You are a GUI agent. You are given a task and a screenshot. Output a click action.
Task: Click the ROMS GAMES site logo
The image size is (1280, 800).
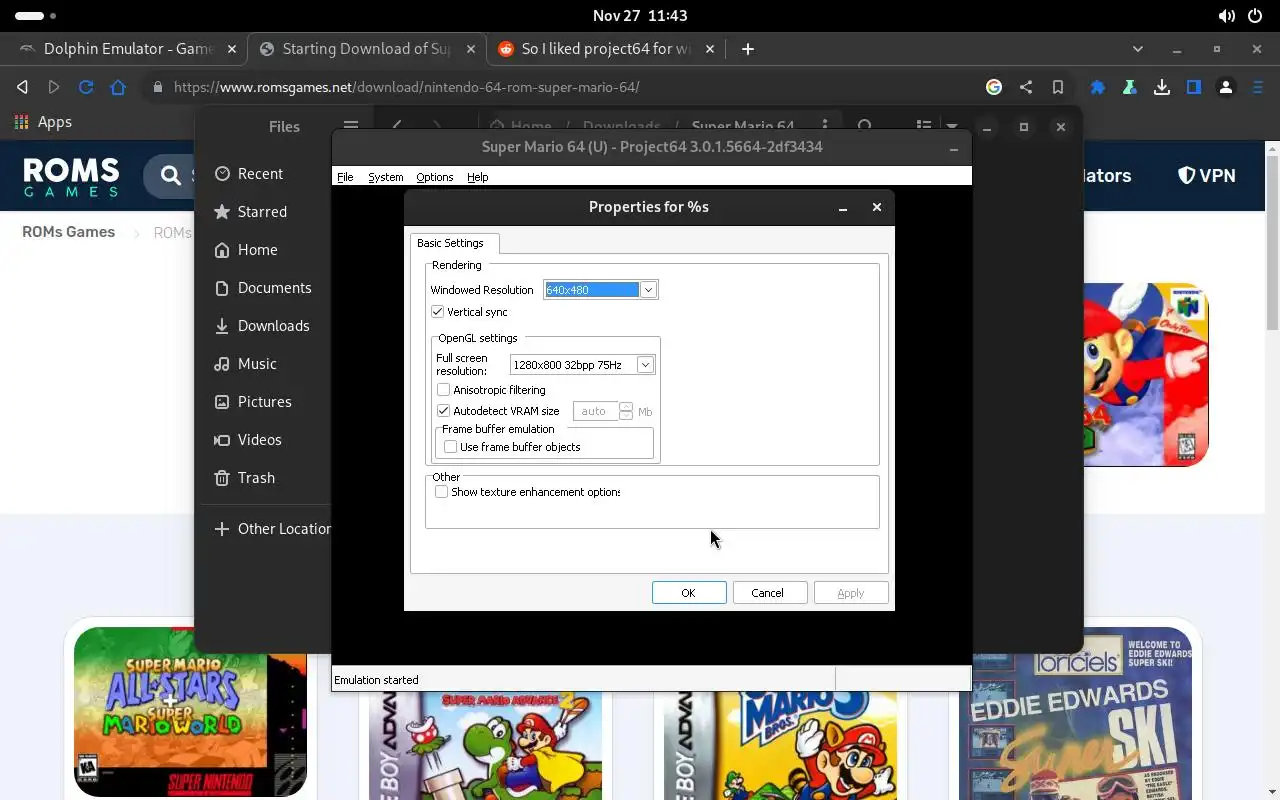[71, 177]
